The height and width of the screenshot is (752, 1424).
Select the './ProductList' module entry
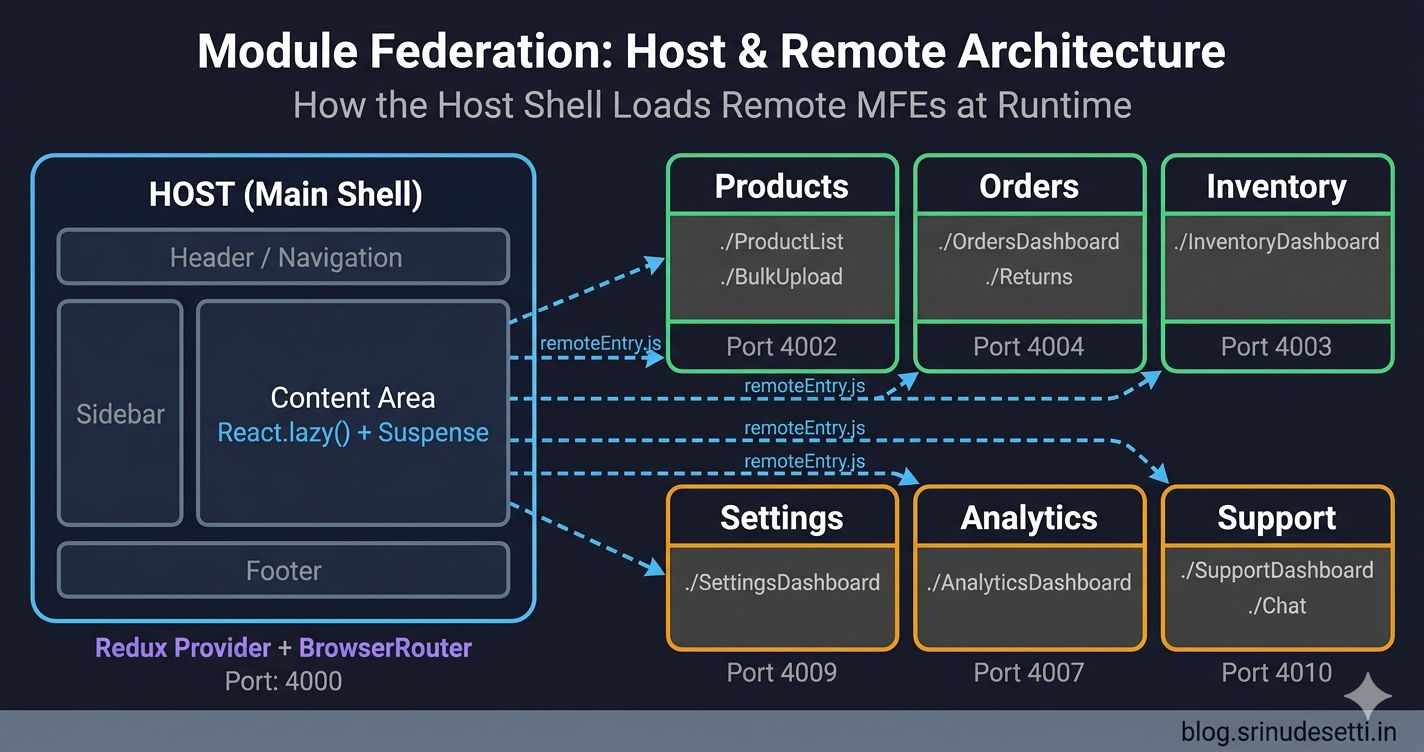tap(782, 242)
